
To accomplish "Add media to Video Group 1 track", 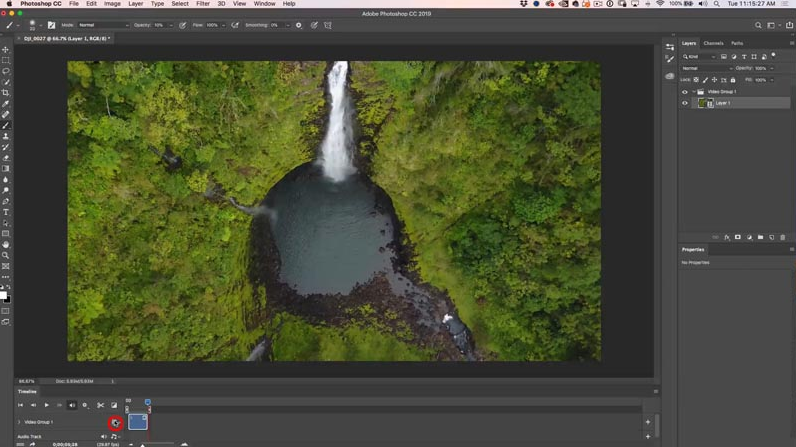I will pyautogui.click(x=648, y=422).
